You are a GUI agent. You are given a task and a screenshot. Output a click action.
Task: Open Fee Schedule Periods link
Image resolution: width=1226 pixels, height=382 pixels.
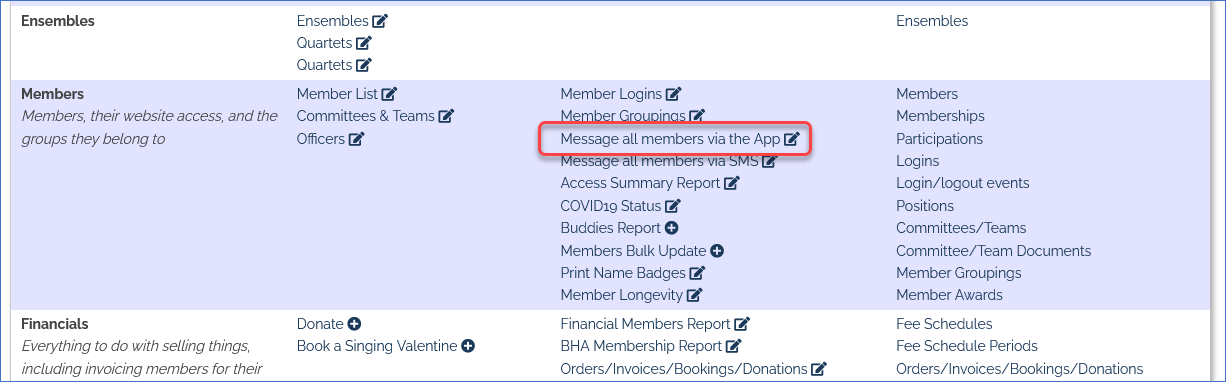coord(967,346)
